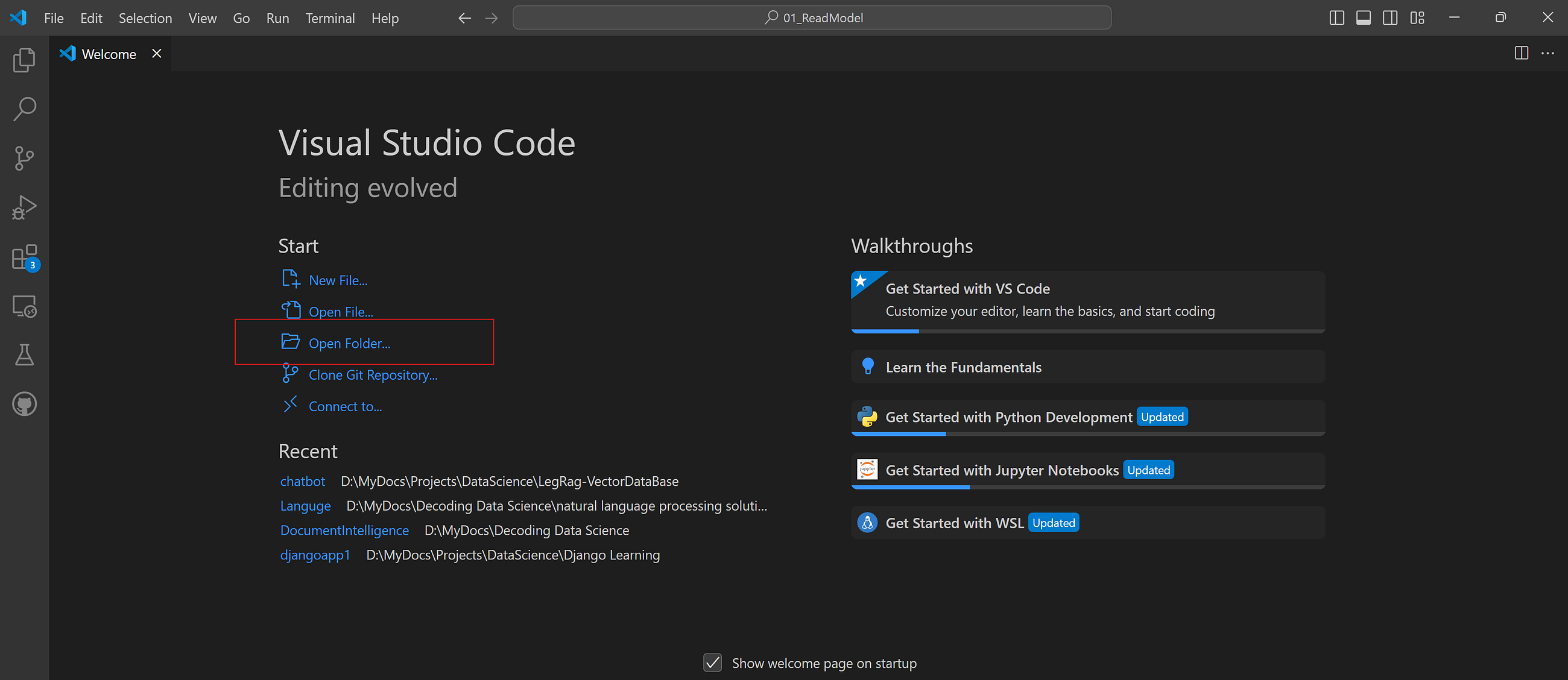Open the GitHub icon in activity bar
Screen dimensions: 1568x680
pyautogui.click(x=24, y=404)
